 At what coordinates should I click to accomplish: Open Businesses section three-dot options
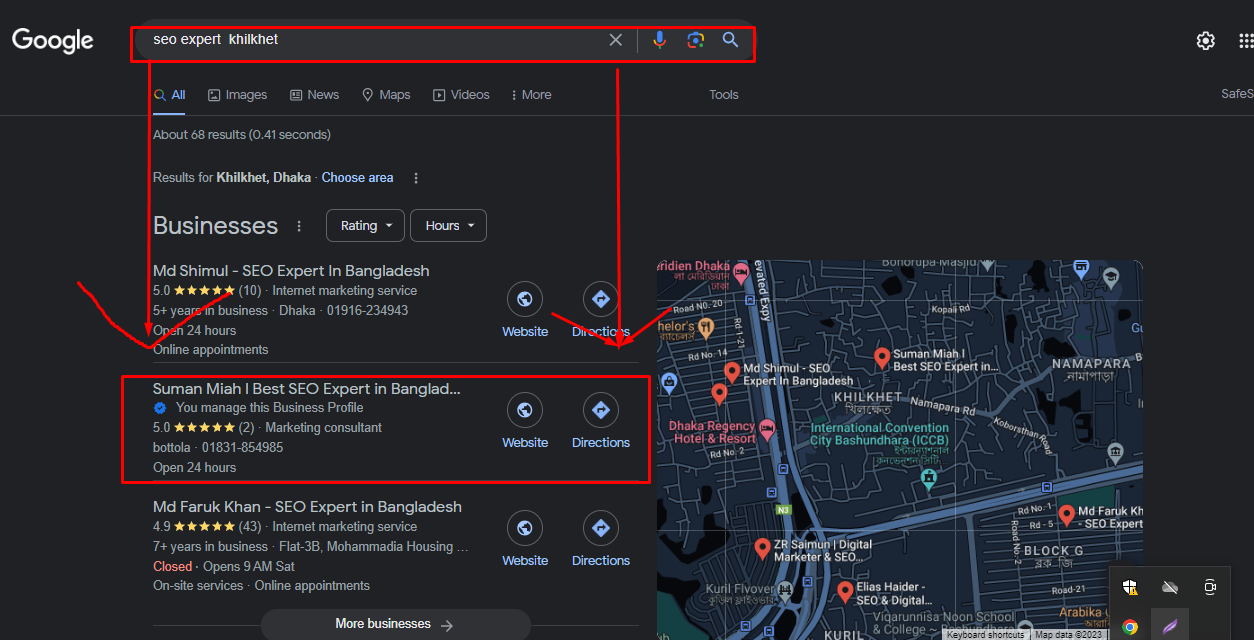click(x=298, y=226)
